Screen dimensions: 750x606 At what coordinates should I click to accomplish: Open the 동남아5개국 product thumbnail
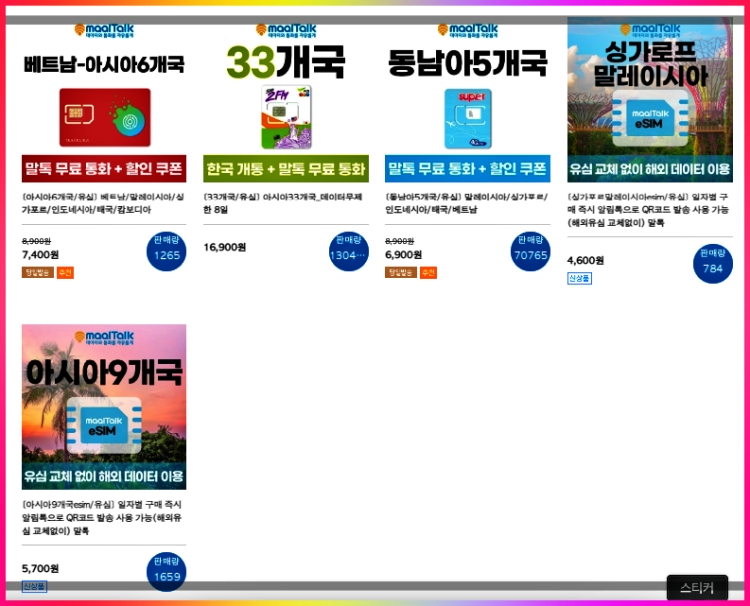coord(468,100)
